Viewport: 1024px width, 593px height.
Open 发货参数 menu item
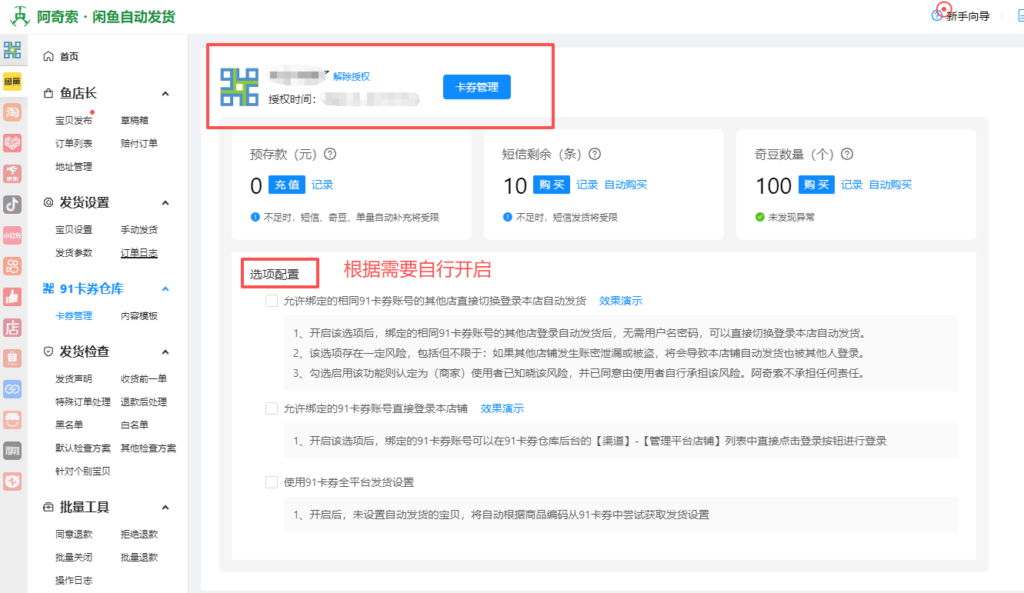coord(74,253)
